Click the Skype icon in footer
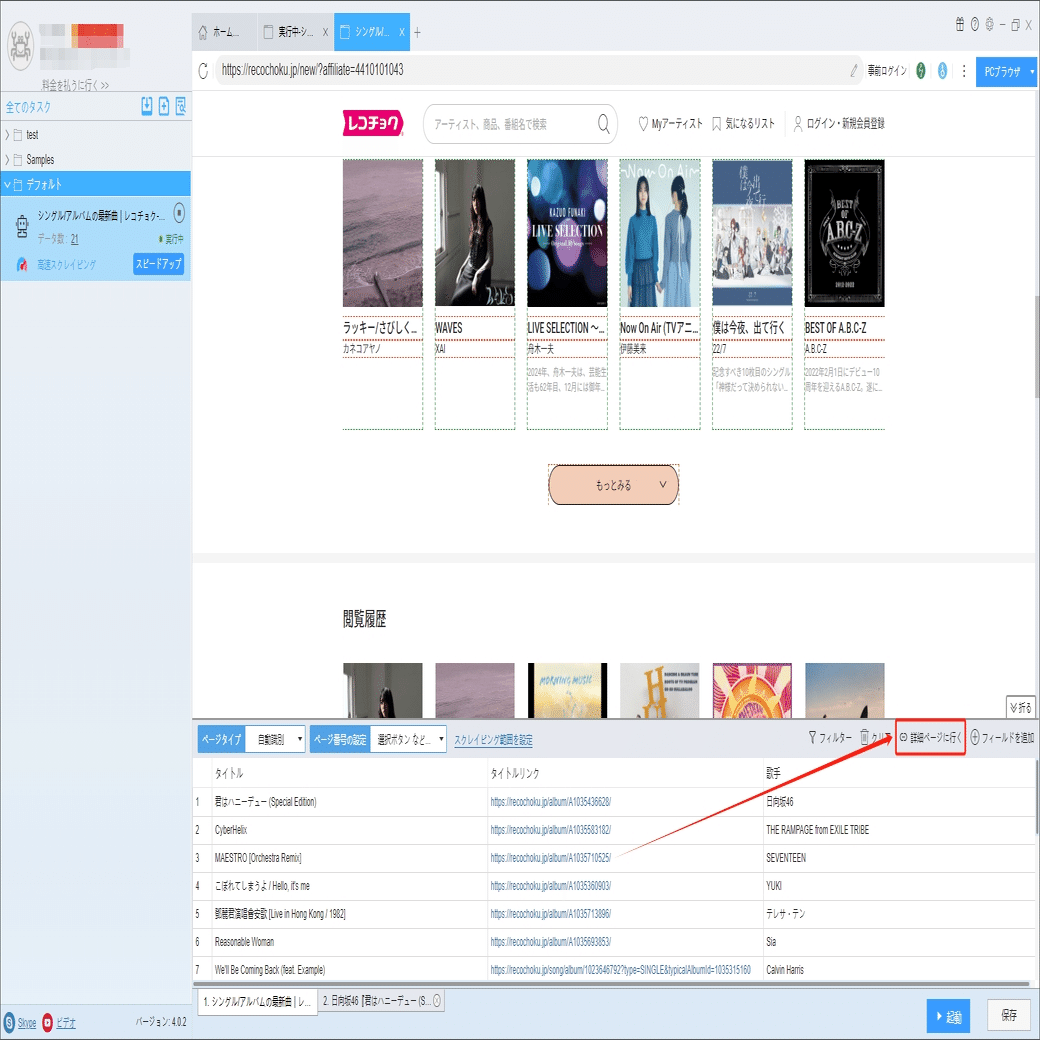The image size is (1040, 1040). coord(9,1022)
